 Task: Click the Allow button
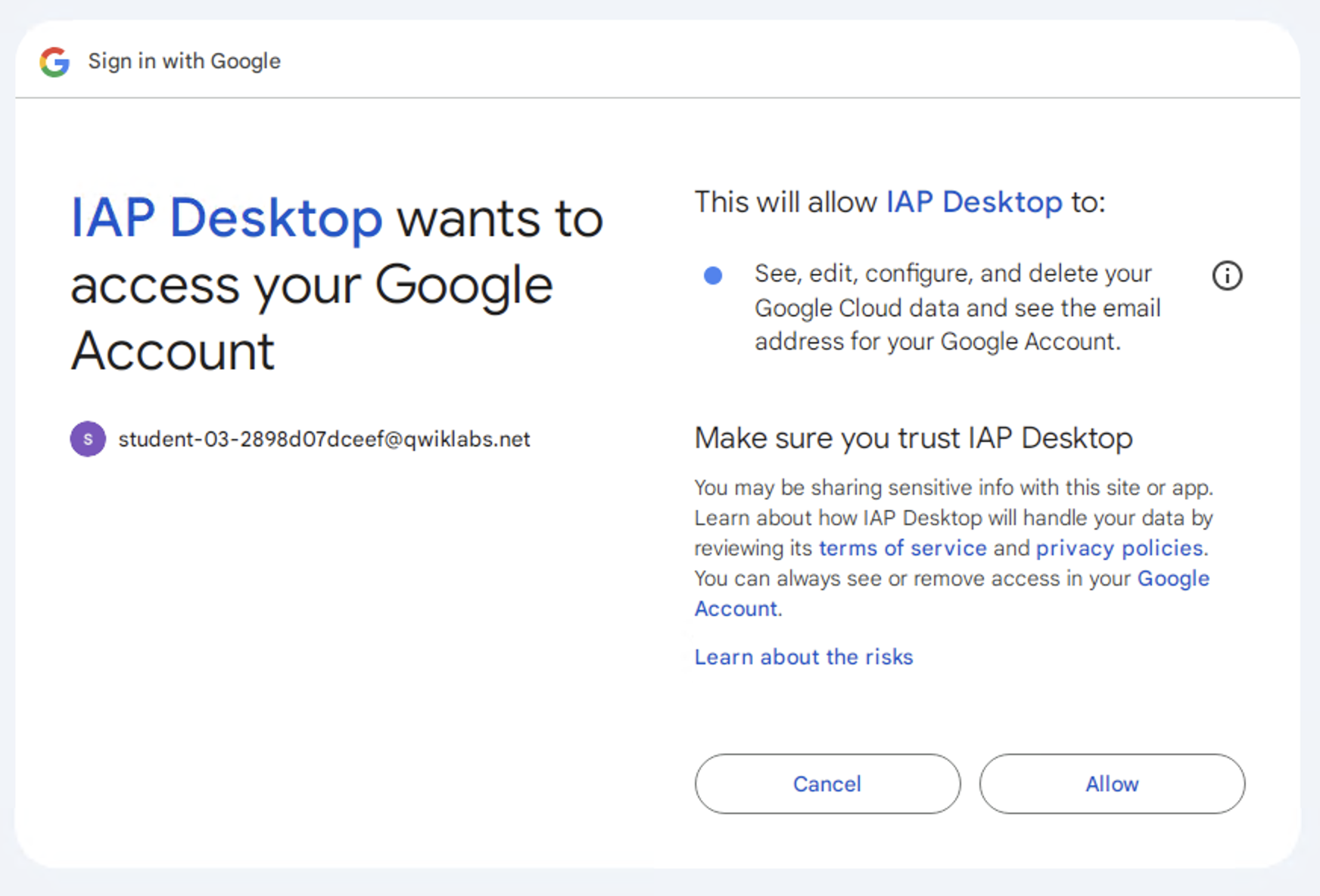coord(1112,784)
